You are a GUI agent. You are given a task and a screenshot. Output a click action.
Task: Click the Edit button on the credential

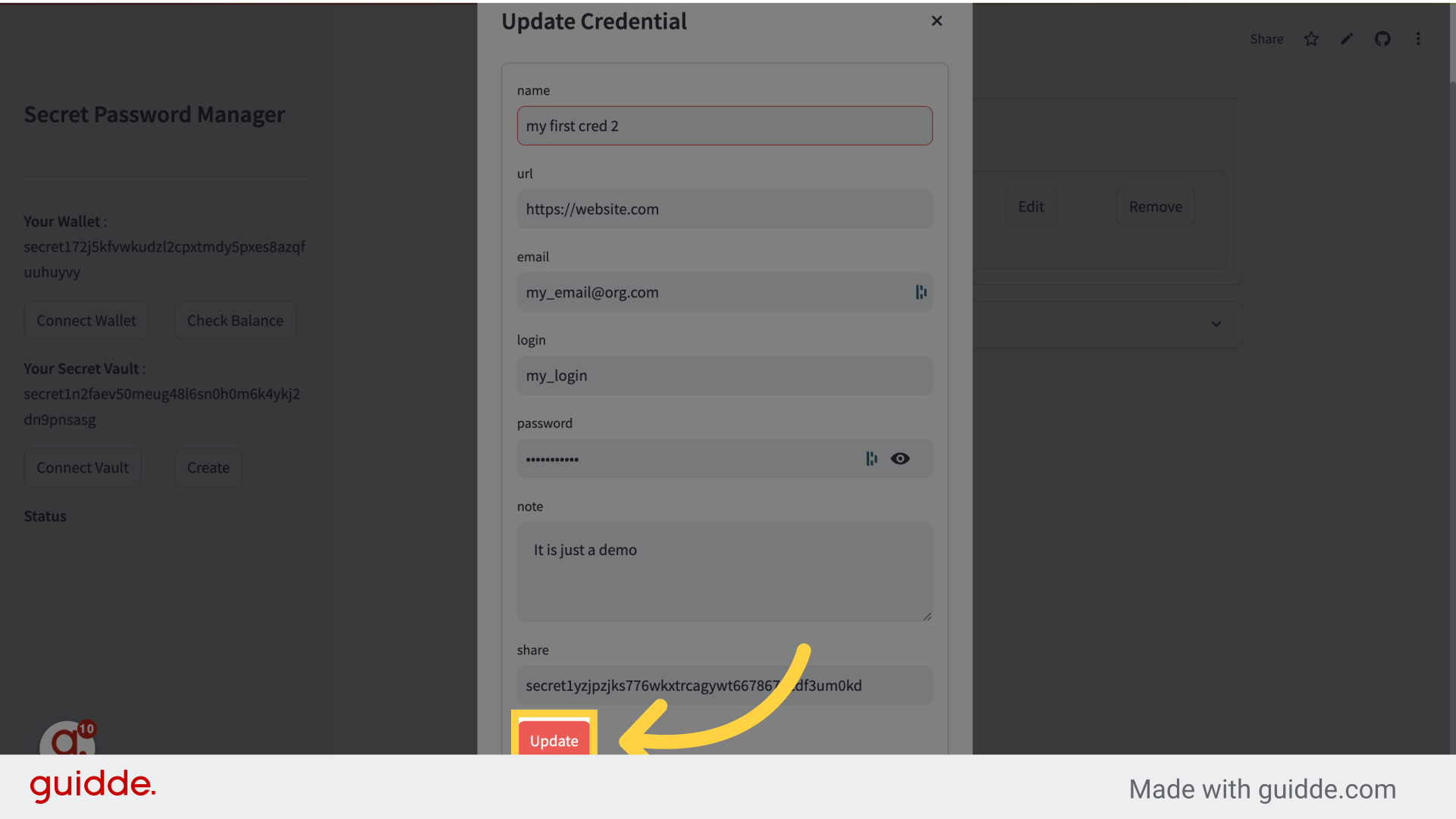(1031, 206)
